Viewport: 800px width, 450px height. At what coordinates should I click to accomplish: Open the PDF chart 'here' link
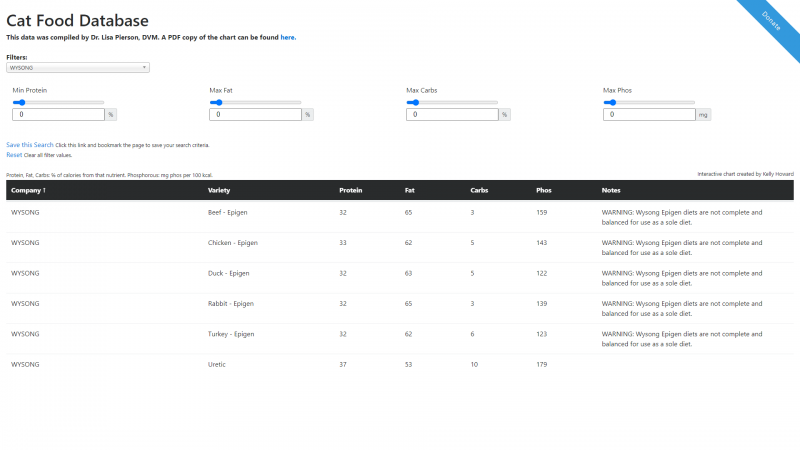pos(287,37)
